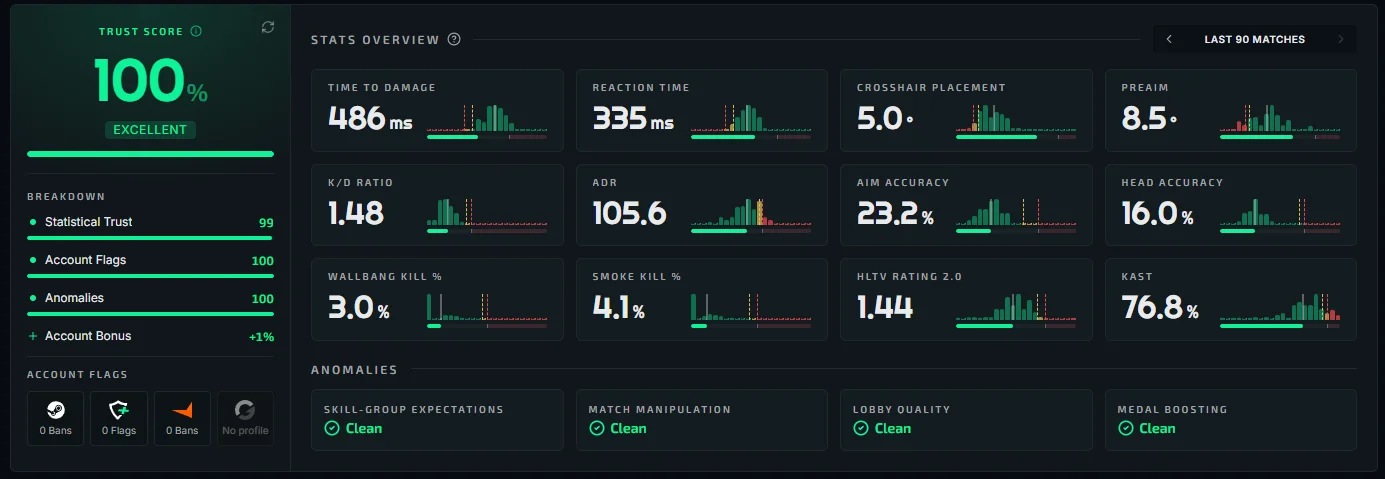The width and height of the screenshot is (1385, 479).
Task: Click the BREAKDOWN section heading
Action: tap(66, 197)
